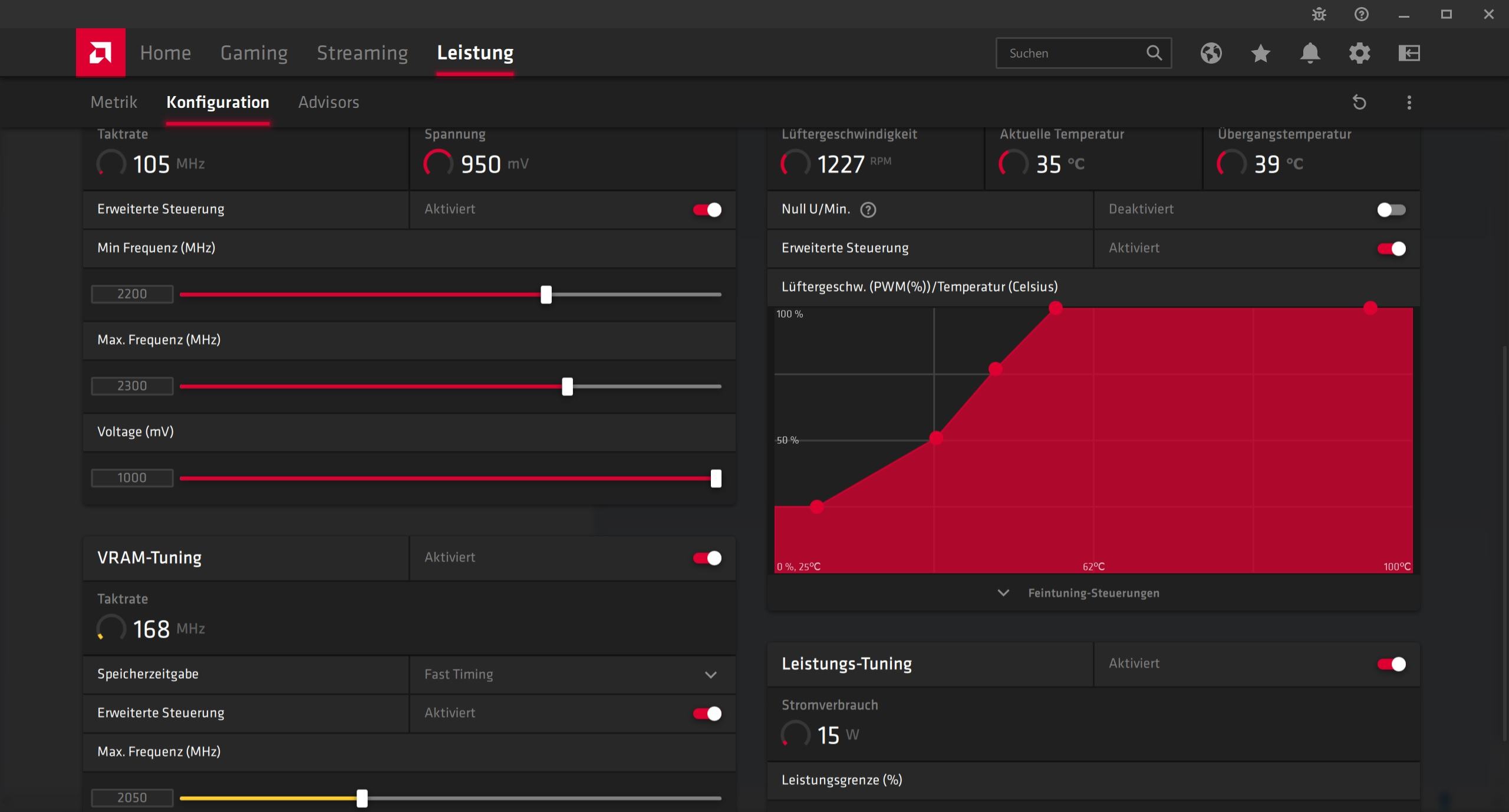Click the Leistungs-Tuning heading

click(846, 664)
